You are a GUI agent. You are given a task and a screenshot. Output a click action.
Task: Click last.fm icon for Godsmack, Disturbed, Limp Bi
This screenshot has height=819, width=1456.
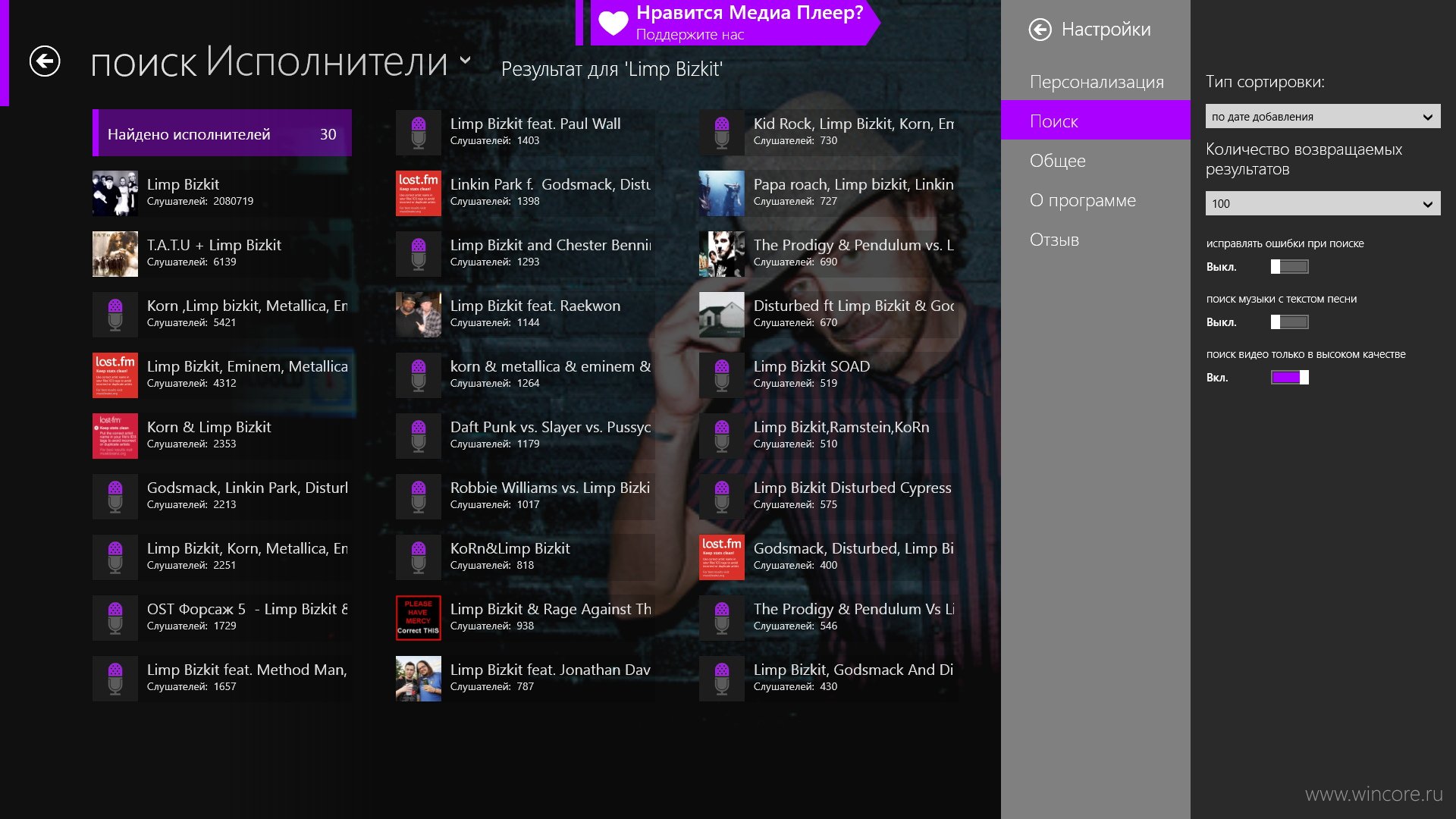pyautogui.click(x=722, y=557)
